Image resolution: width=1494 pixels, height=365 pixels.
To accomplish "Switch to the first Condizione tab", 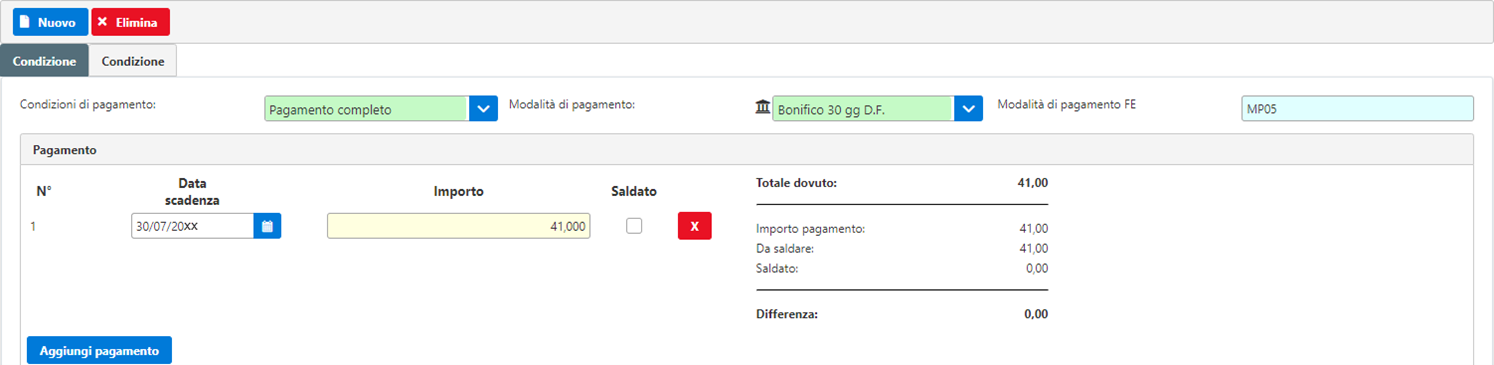I will pos(45,61).
